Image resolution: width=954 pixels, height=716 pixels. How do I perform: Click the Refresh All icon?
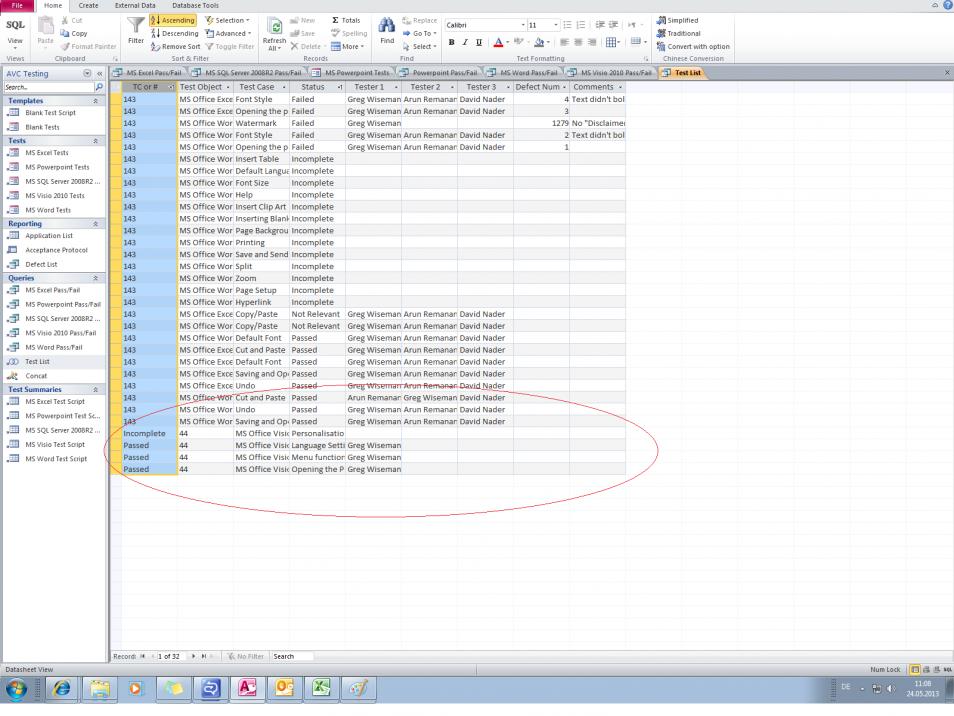274,35
